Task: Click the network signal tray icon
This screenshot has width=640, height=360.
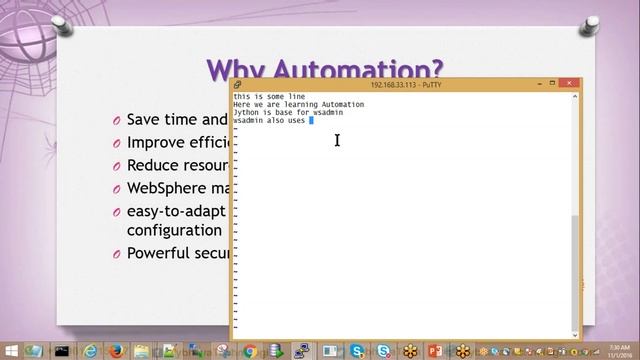Action: pyautogui.click(x=596, y=351)
